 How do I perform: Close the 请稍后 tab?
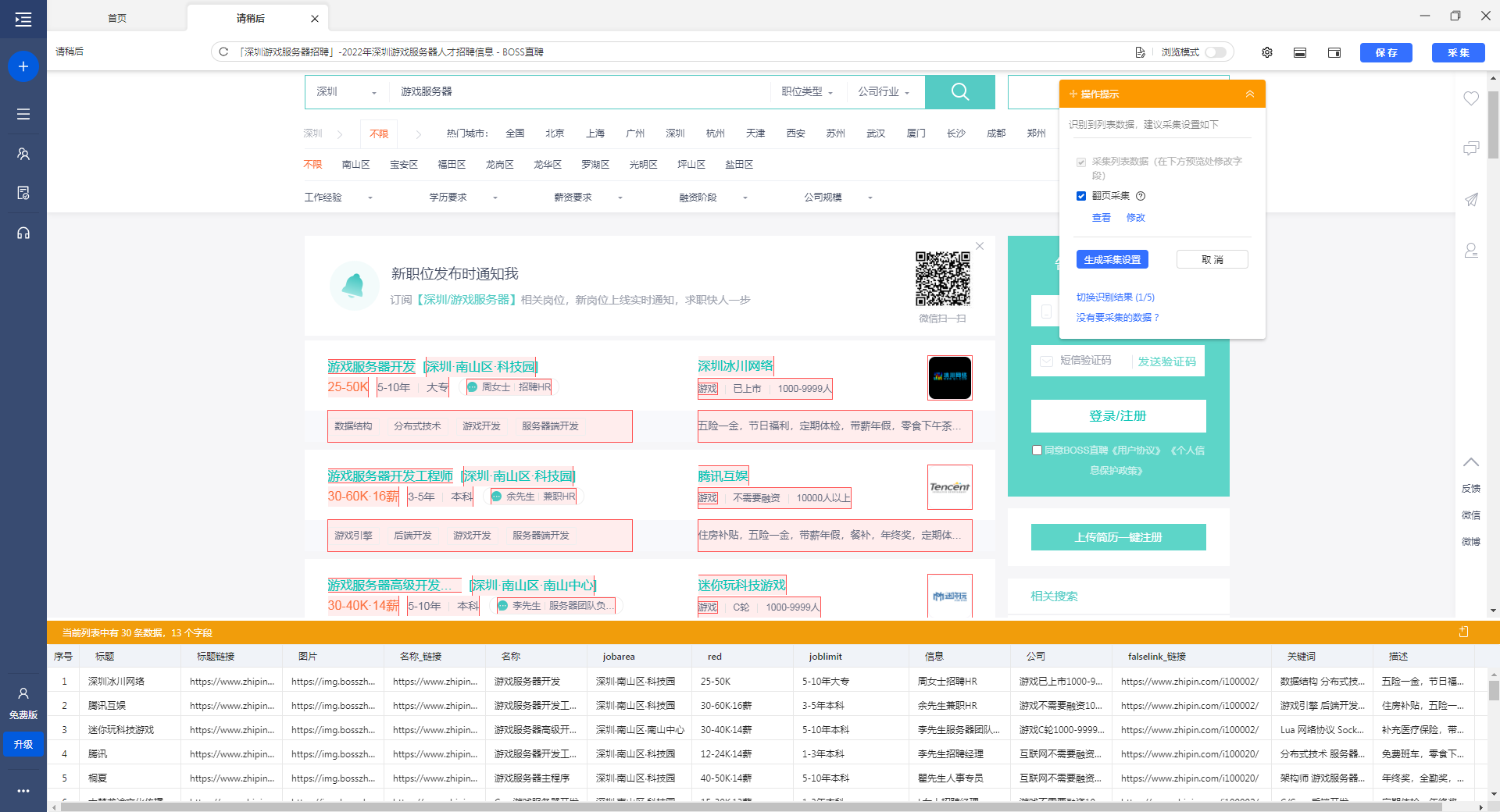[315, 19]
